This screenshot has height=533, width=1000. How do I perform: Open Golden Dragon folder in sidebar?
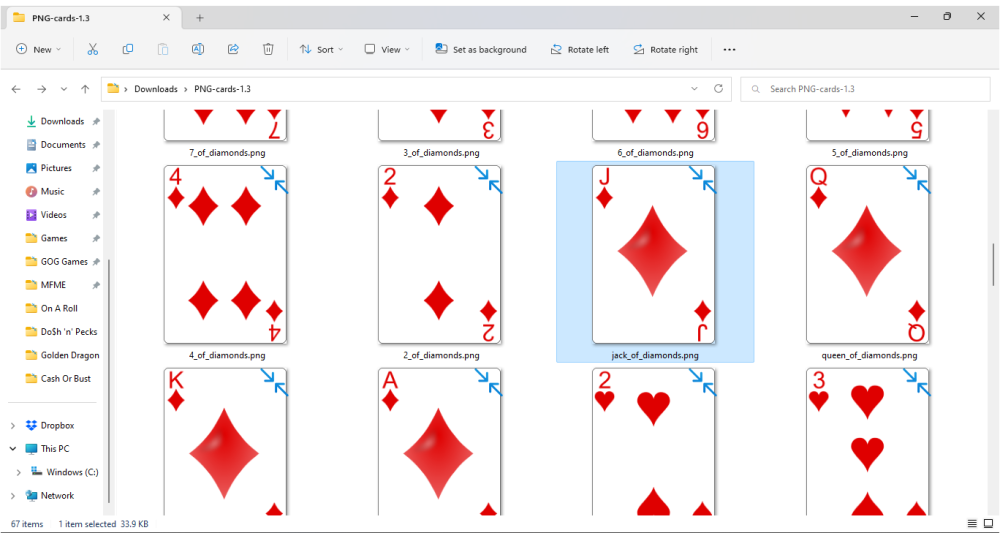tap(70, 355)
